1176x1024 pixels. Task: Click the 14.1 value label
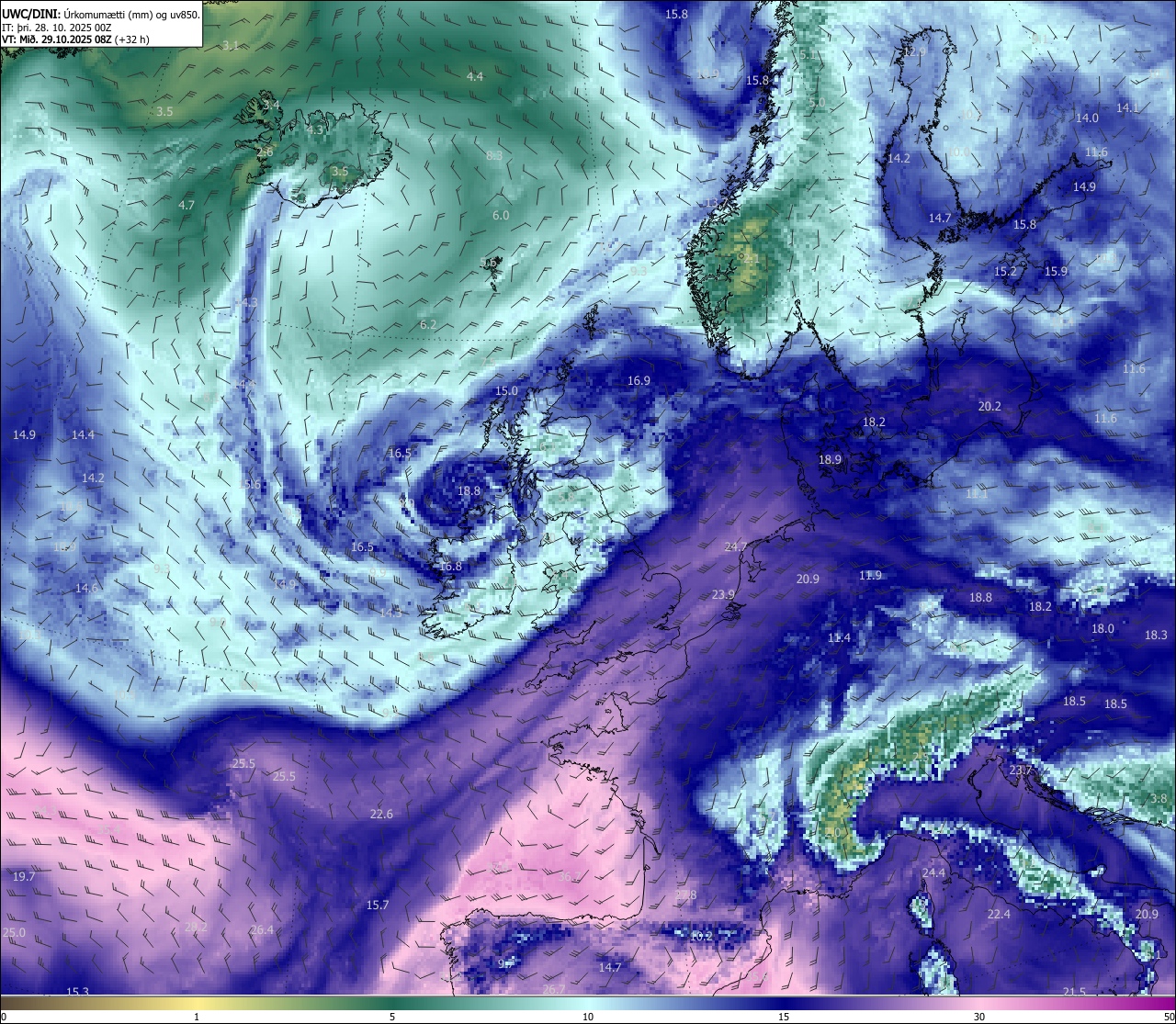[1126, 107]
